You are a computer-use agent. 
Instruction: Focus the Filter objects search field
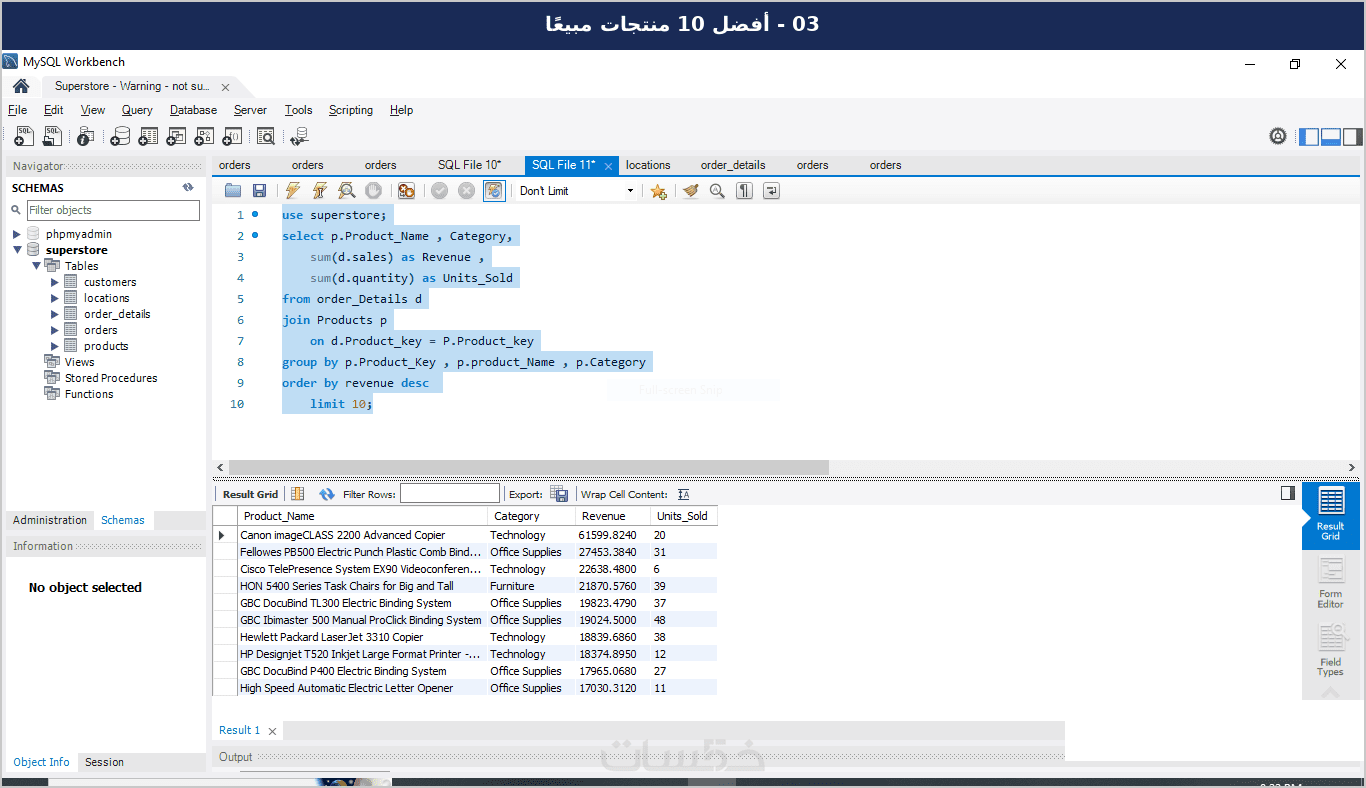point(113,210)
